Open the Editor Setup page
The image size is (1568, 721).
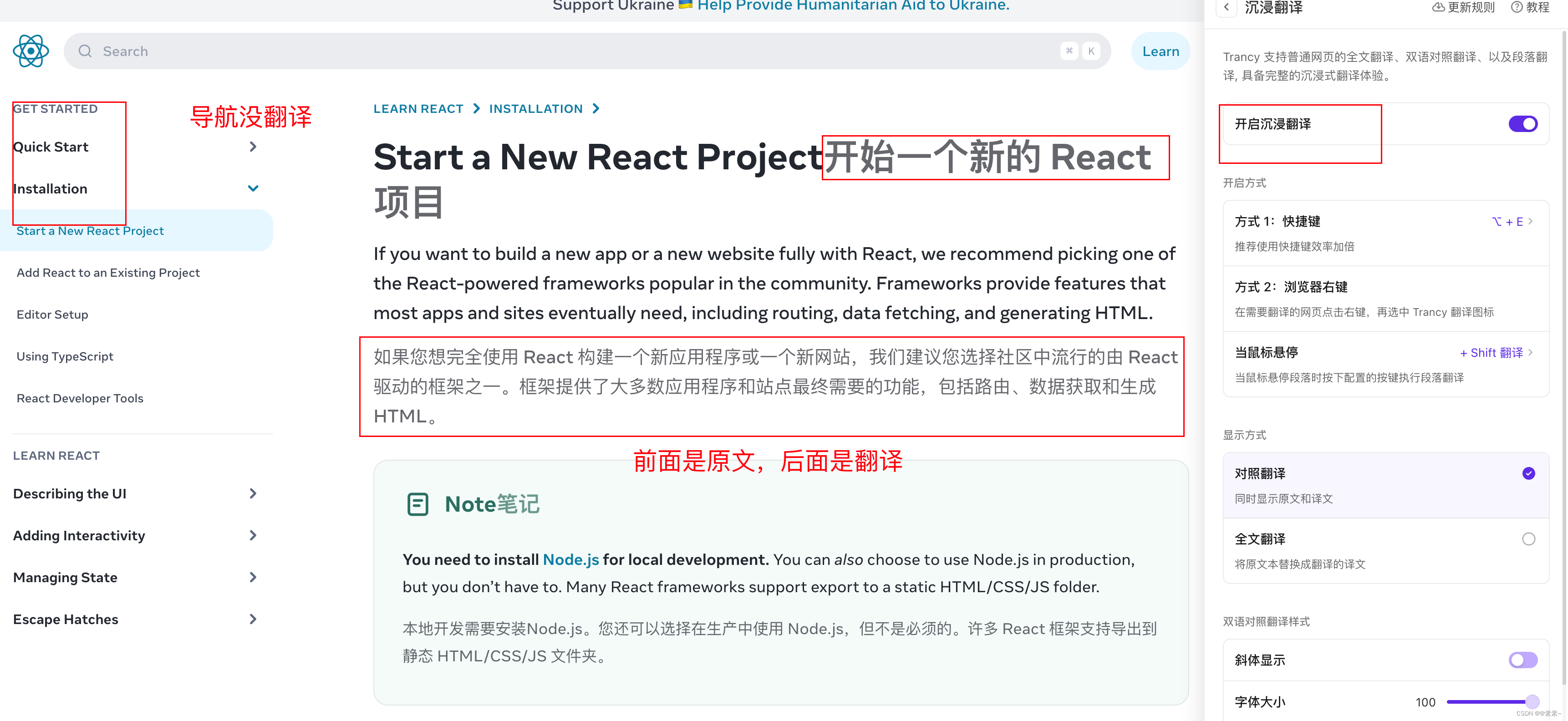pos(52,315)
